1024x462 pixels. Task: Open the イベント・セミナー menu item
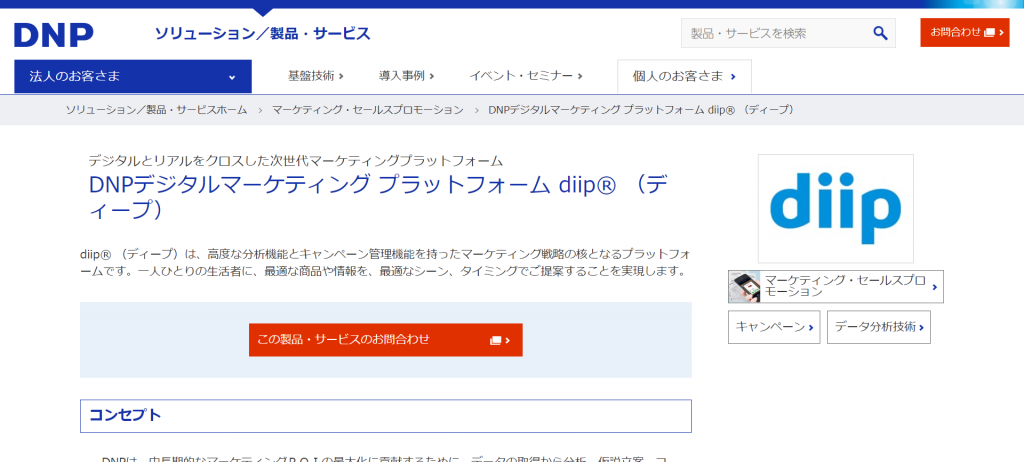pos(526,76)
